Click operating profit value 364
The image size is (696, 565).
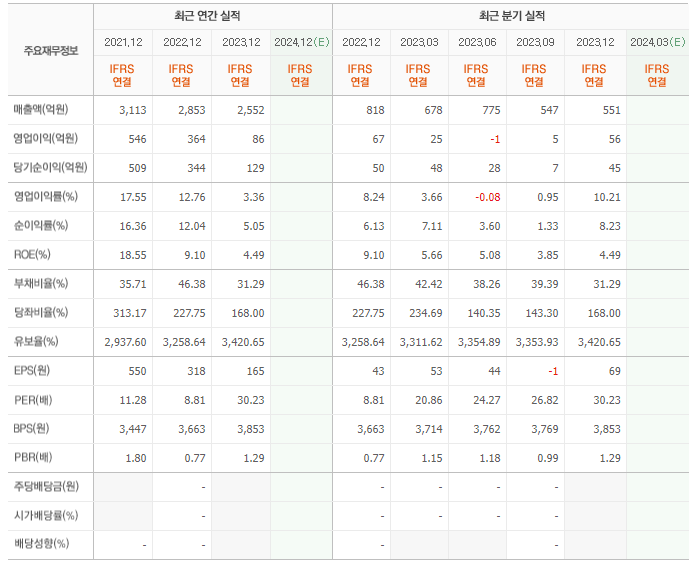[x=196, y=139]
